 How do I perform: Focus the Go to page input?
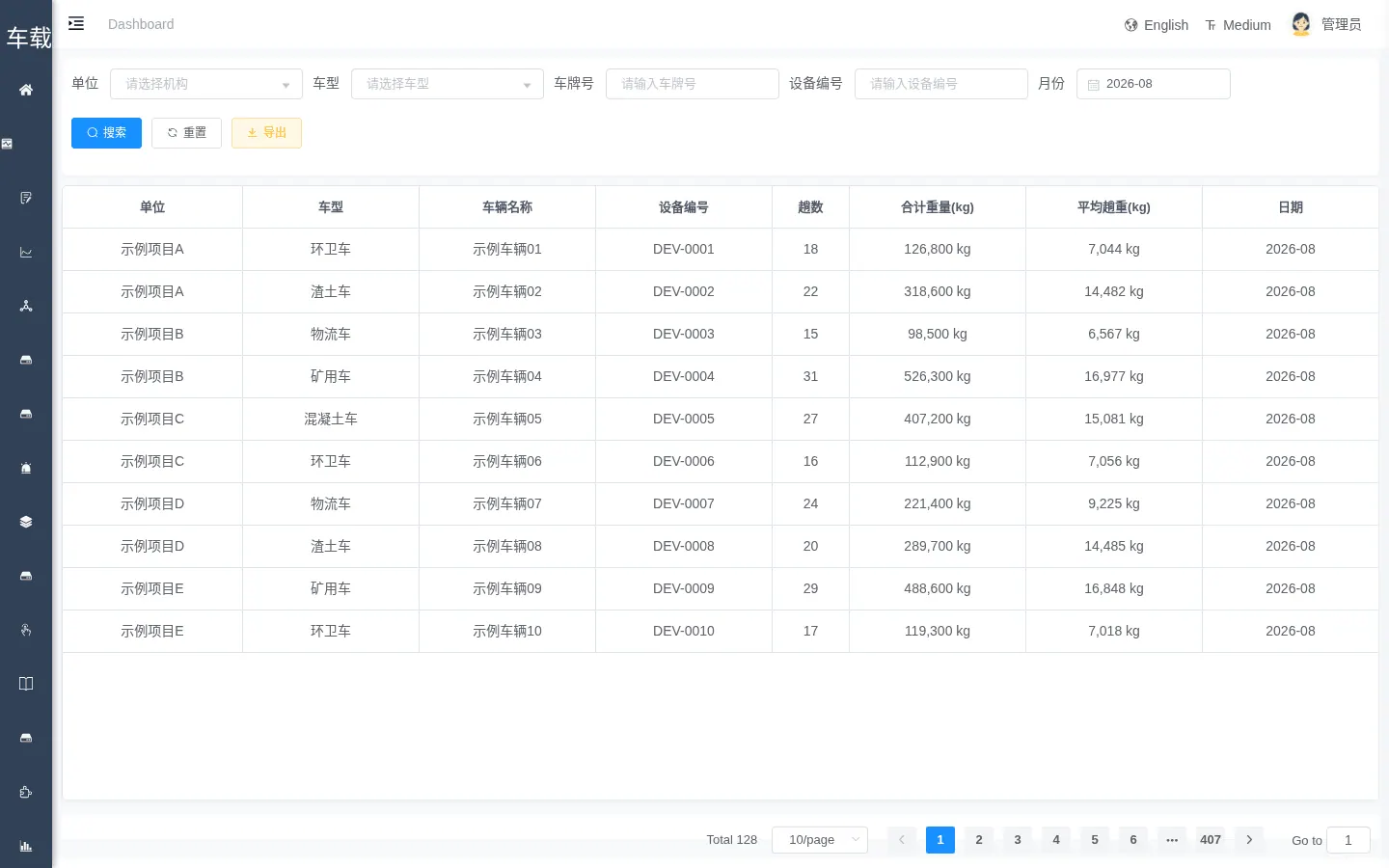[1348, 840]
